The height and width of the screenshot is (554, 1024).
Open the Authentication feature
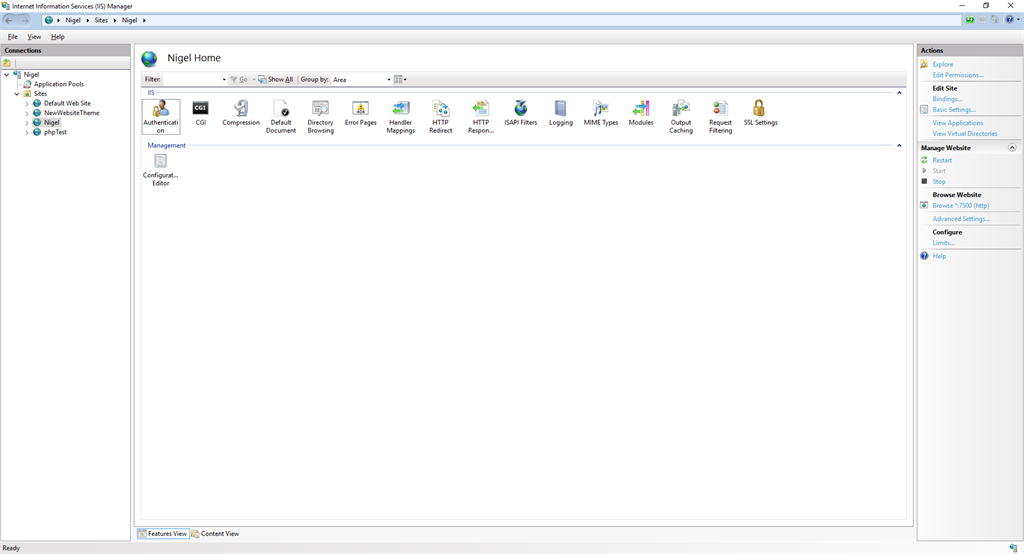tap(161, 116)
